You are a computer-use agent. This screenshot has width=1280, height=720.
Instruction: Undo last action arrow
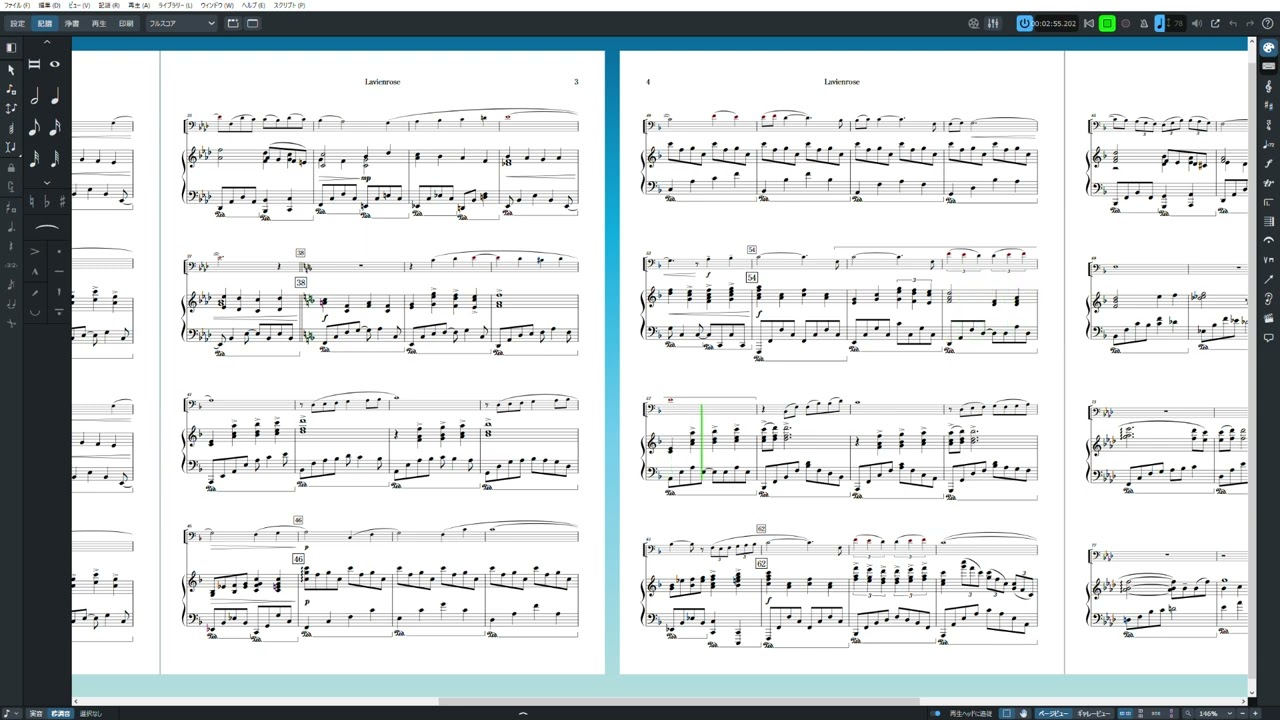point(1232,23)
